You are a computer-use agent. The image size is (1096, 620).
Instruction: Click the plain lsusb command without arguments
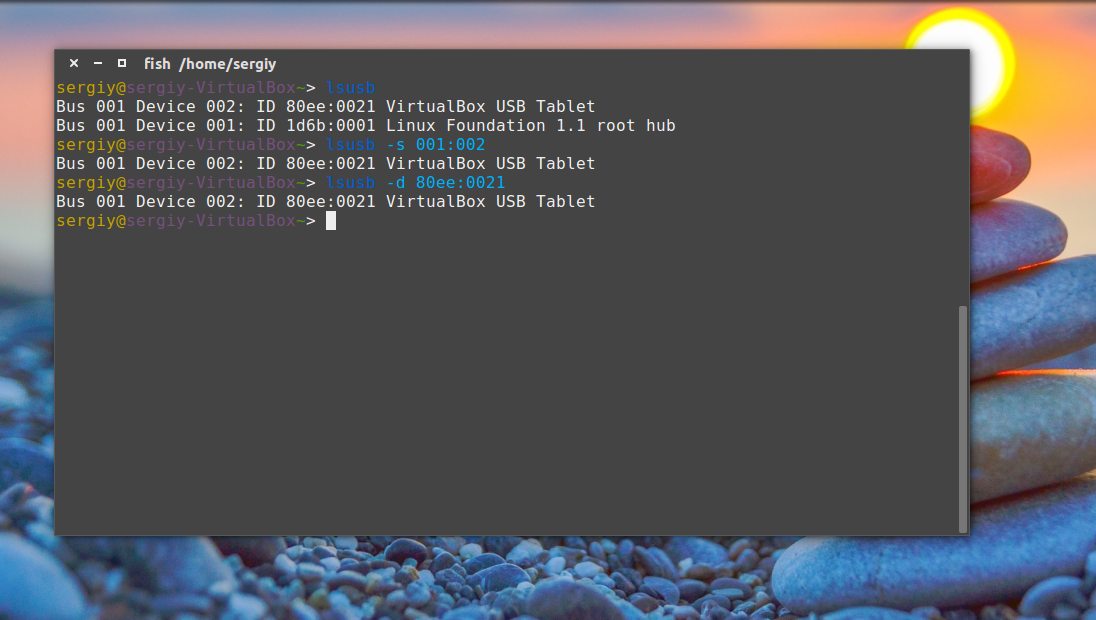tap(350, 87)
